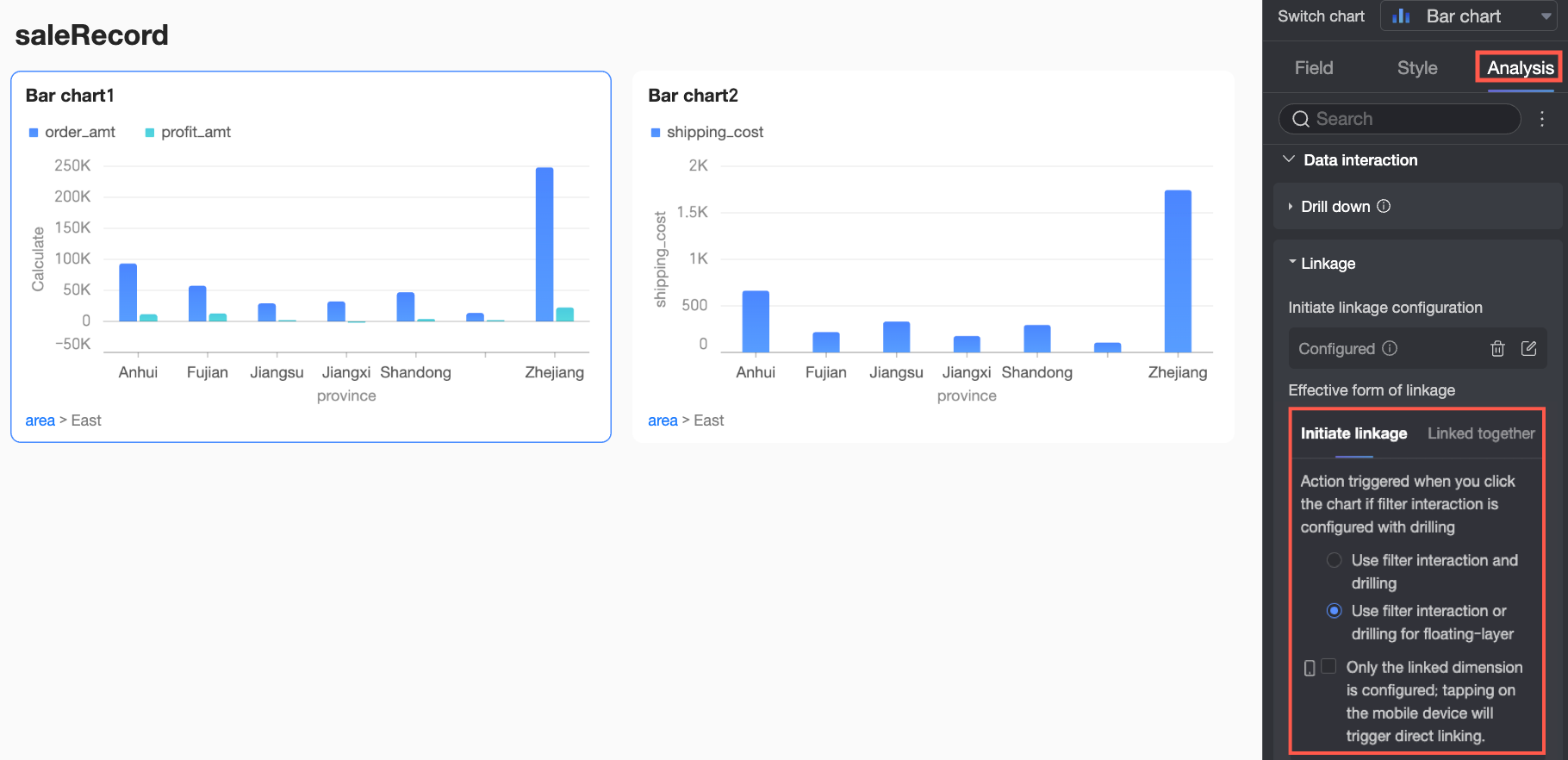This screenshot has width=1568, height=760.
Task: Click the info icon next to Drill down
Action: [1384, 206]
